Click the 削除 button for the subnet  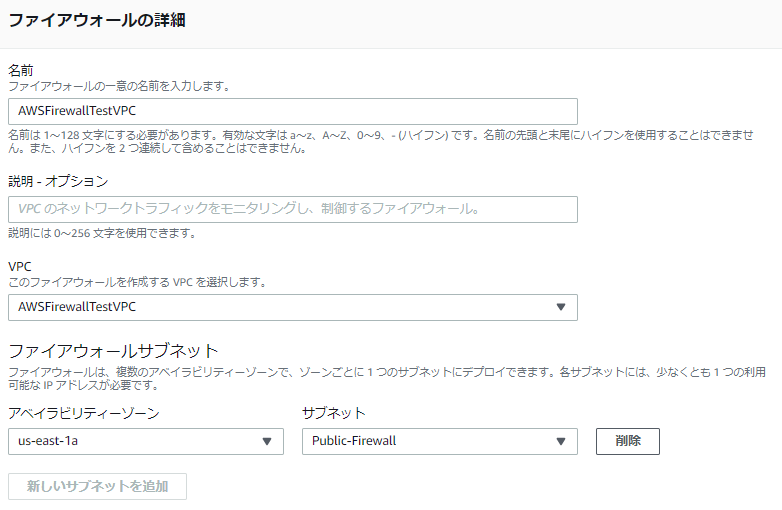point(627,441)
